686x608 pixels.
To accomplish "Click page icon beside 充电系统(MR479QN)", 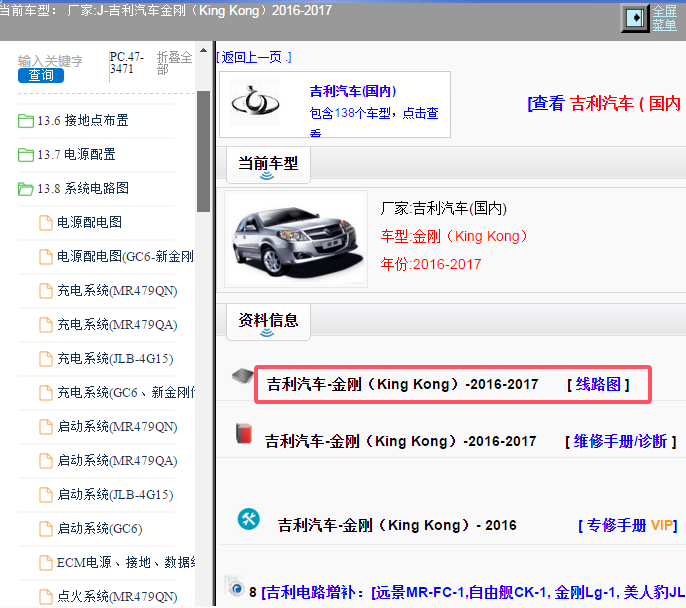I will [46, 291].
